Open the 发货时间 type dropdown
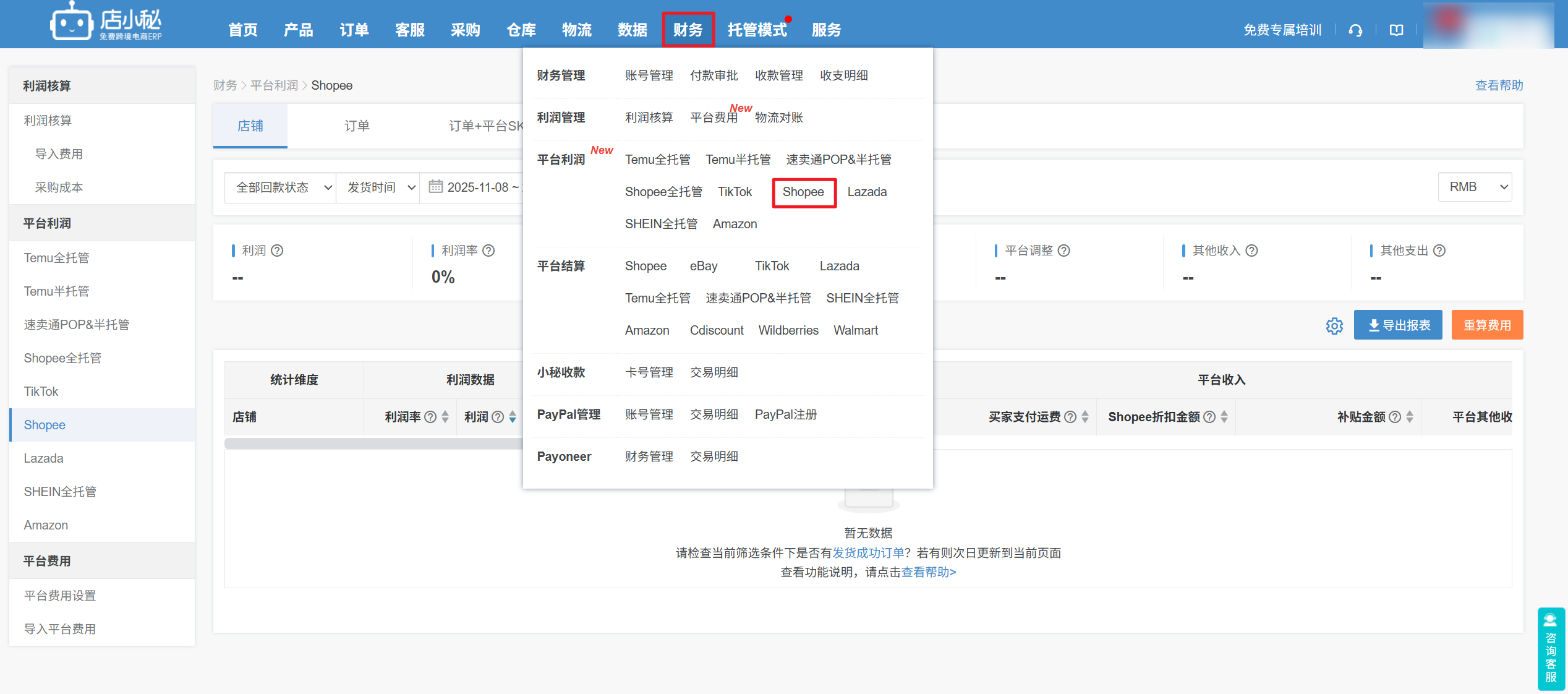 379,187
